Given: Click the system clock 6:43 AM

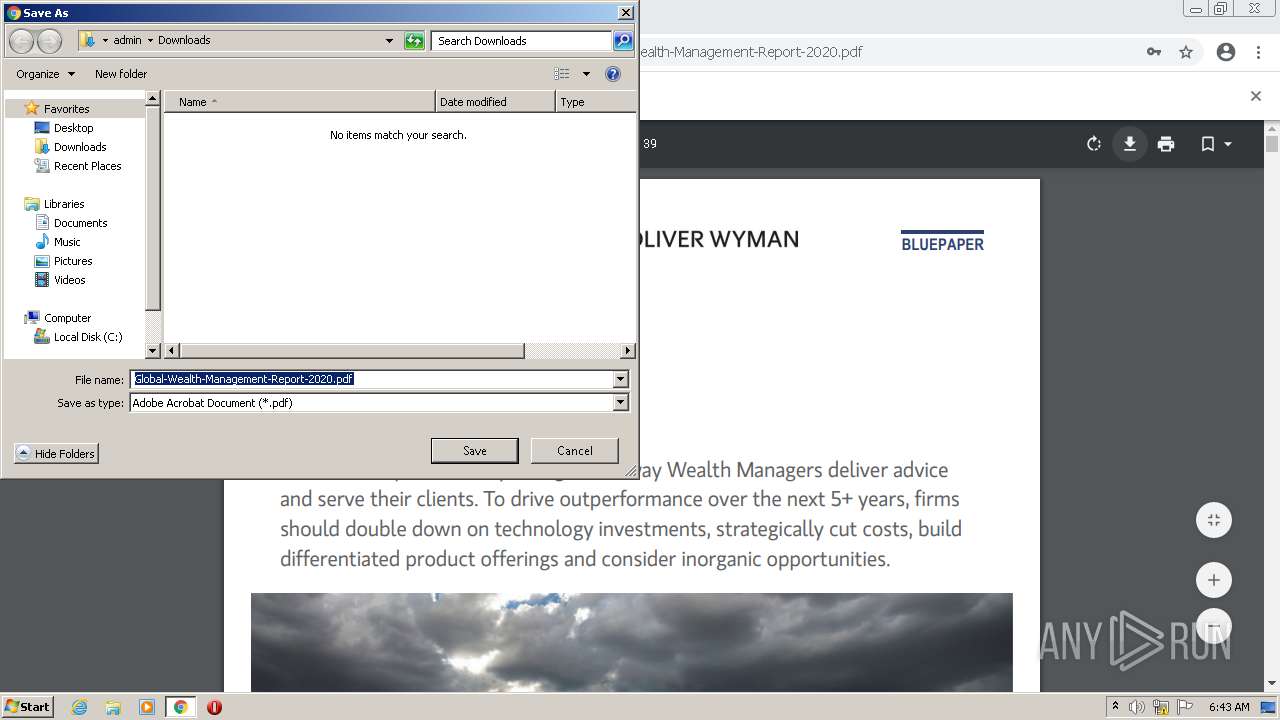Looking at the screenshot, I should click(x=1229, y=707).
